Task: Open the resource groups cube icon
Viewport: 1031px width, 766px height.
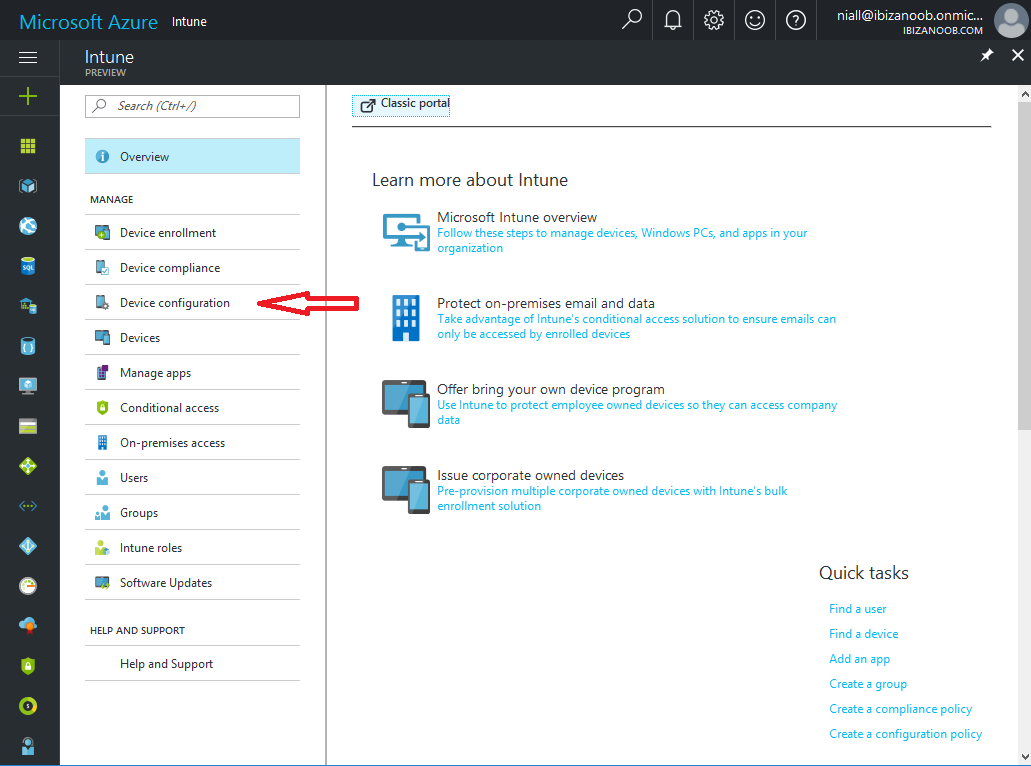Action: [x=28, y=186]
